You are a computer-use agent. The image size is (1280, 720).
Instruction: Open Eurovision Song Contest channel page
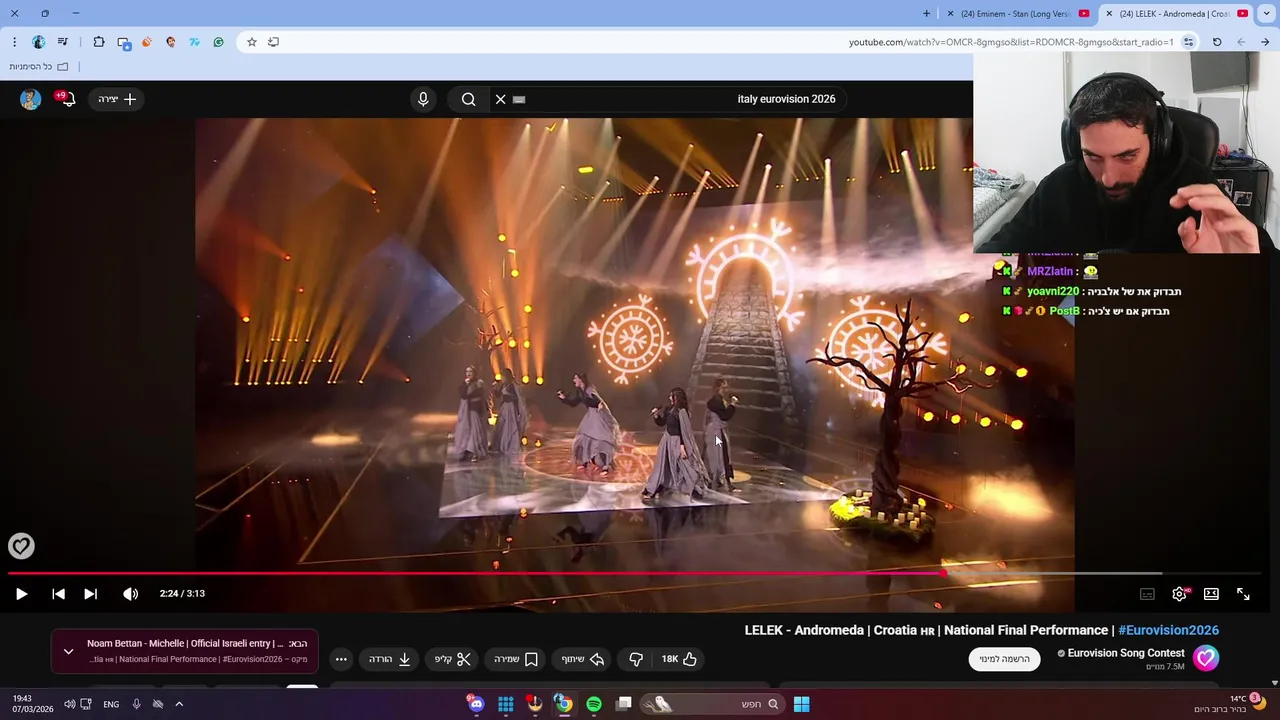1126,653
